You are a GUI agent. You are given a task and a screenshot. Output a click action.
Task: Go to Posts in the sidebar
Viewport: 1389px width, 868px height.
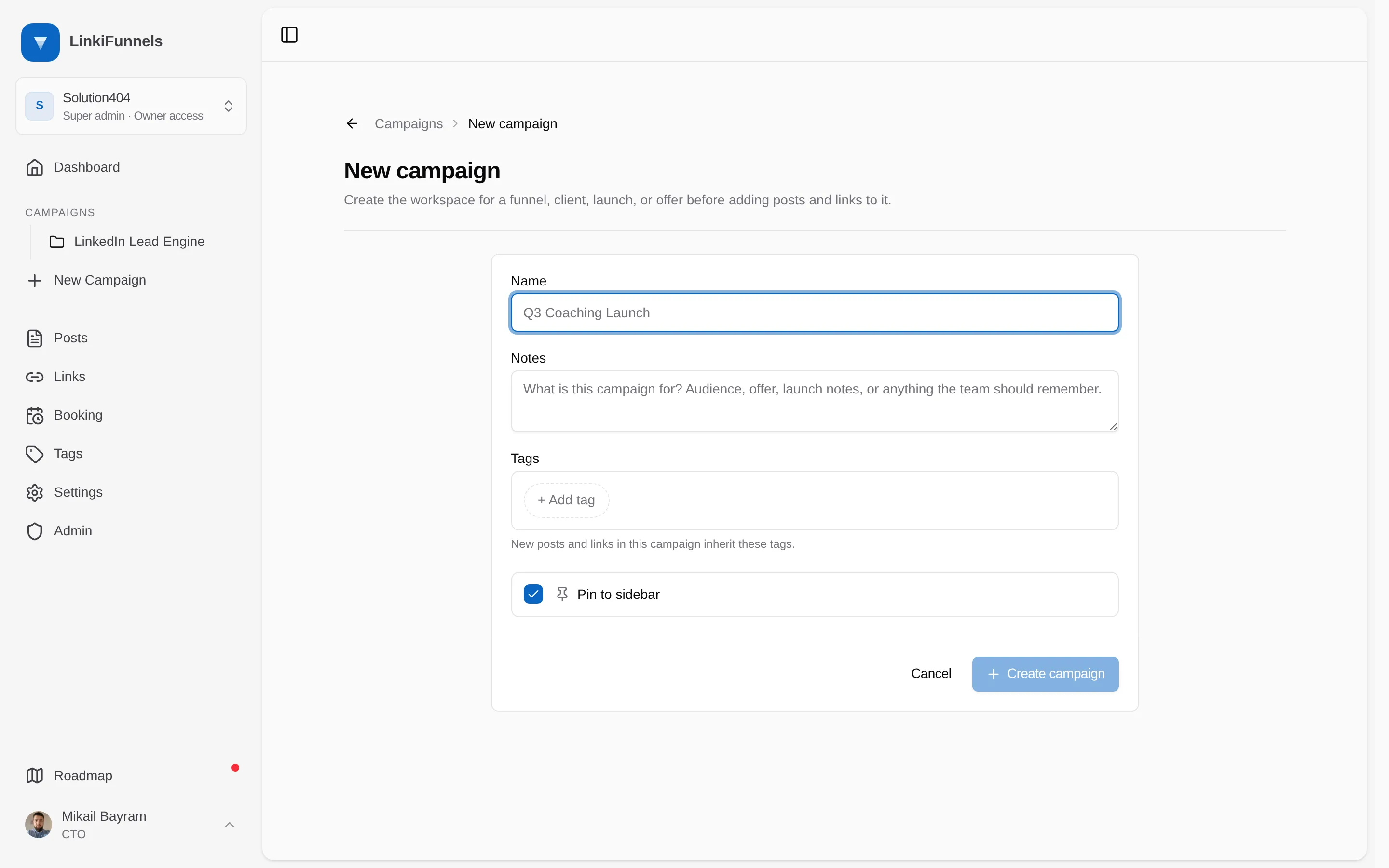coord(131,338)
